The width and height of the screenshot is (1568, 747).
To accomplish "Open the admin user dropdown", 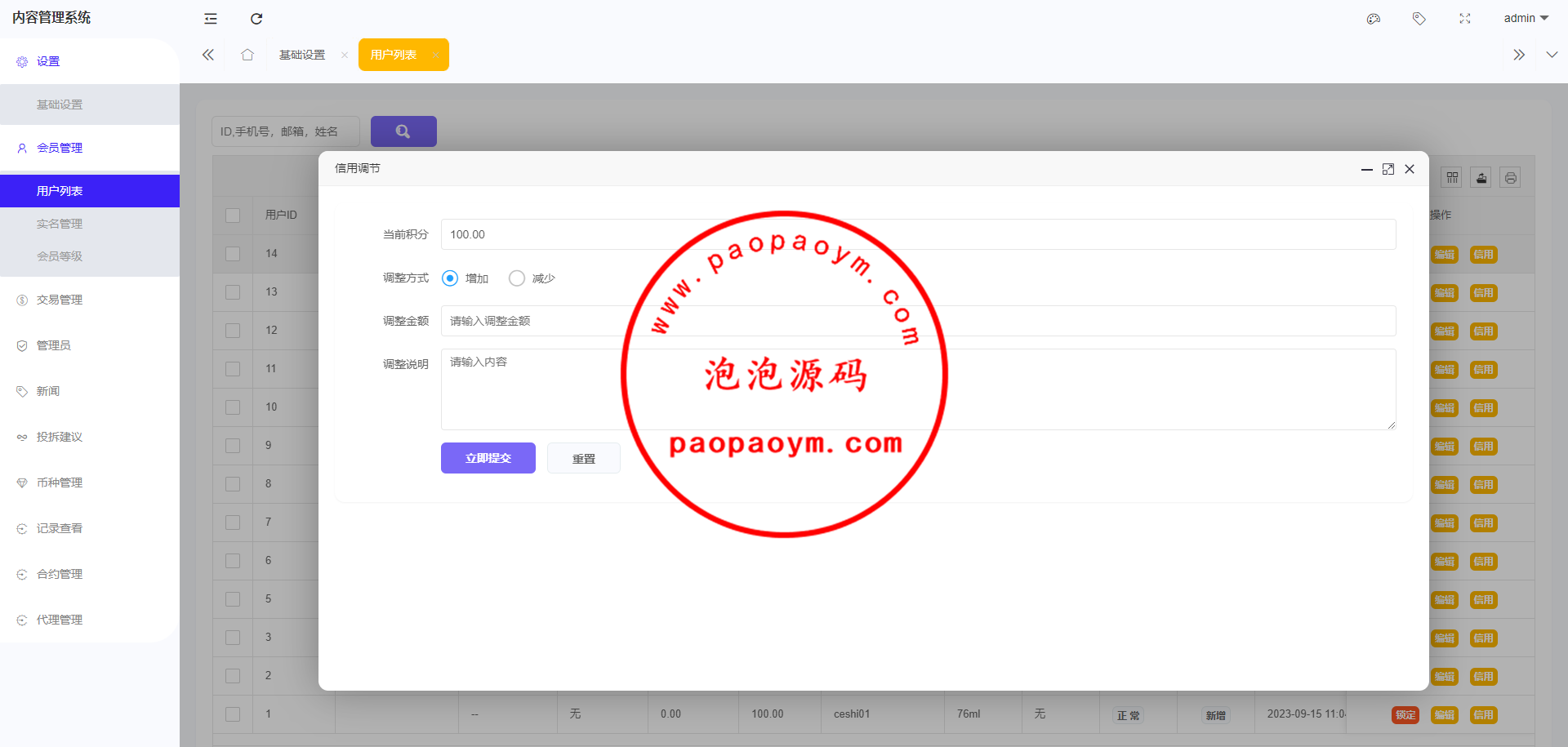I will (x=1526, y=18).
